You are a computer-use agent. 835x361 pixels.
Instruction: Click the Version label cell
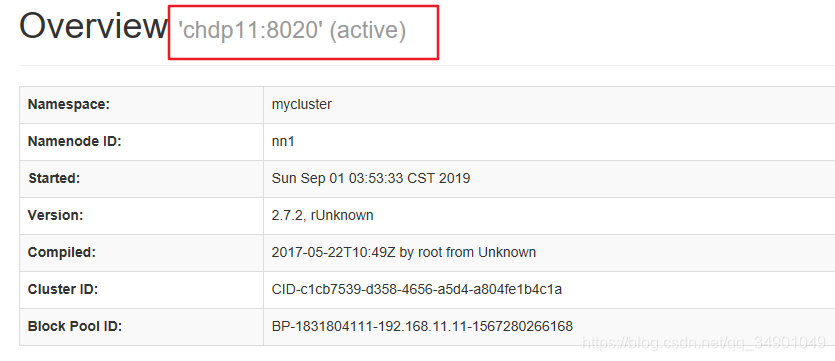coord(141,216)
